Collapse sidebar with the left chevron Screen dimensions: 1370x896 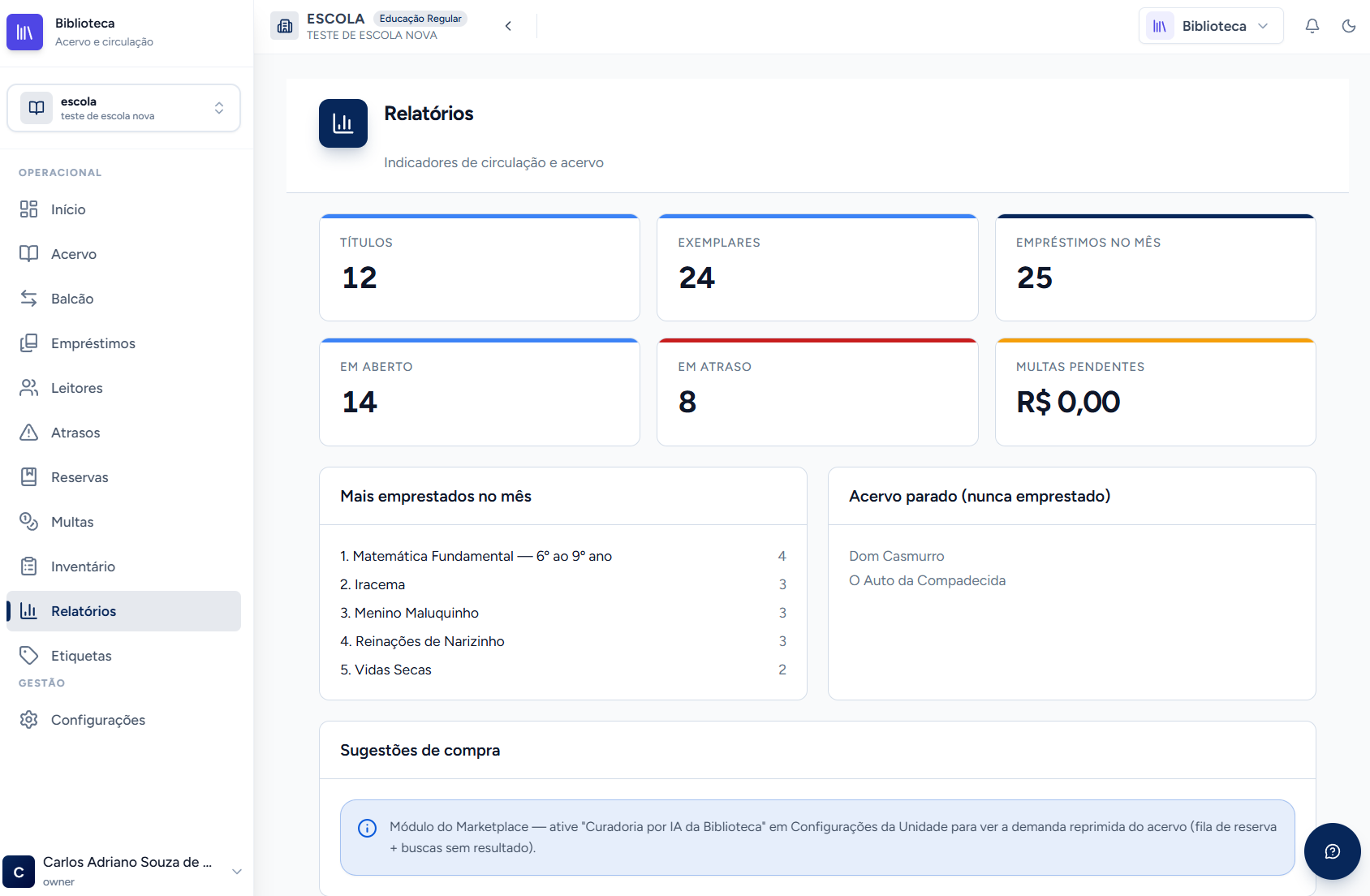tap(508, 26)
